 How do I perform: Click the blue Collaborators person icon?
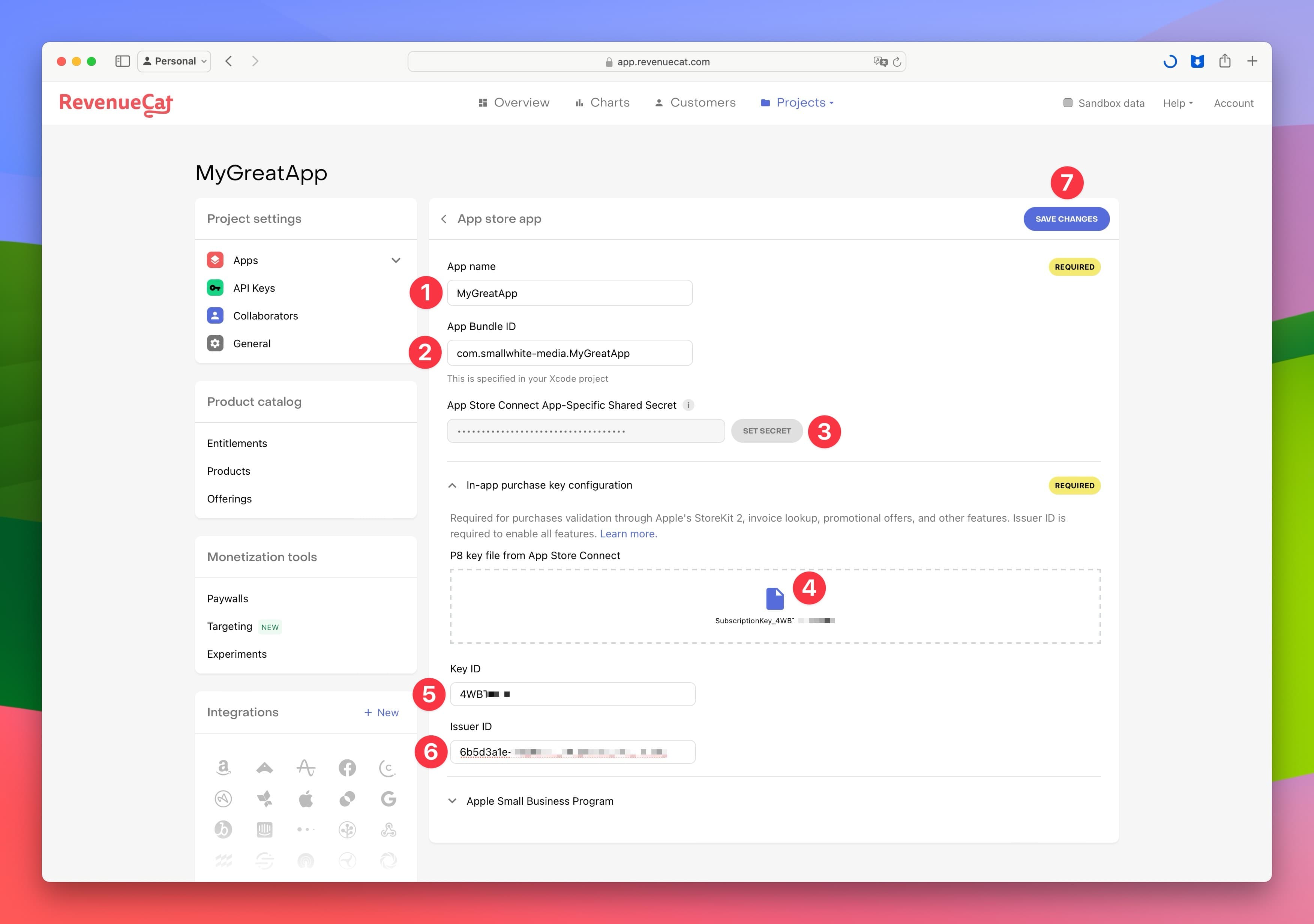point(215,316)
